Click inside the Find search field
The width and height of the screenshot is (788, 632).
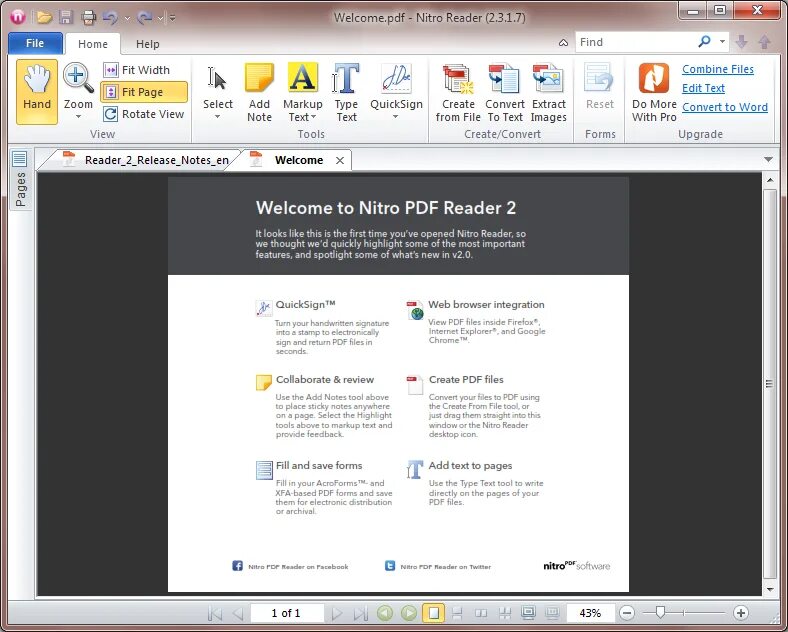click(636, 42)
